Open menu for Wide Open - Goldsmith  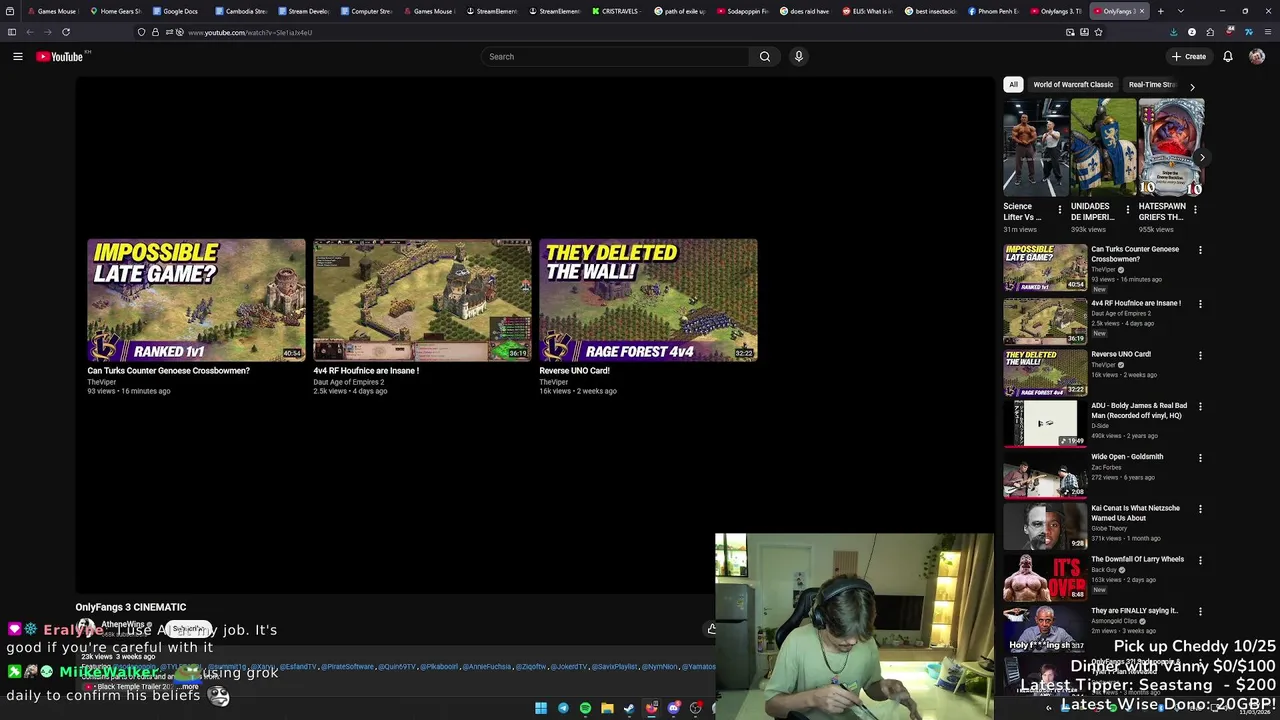[1200, 458]
